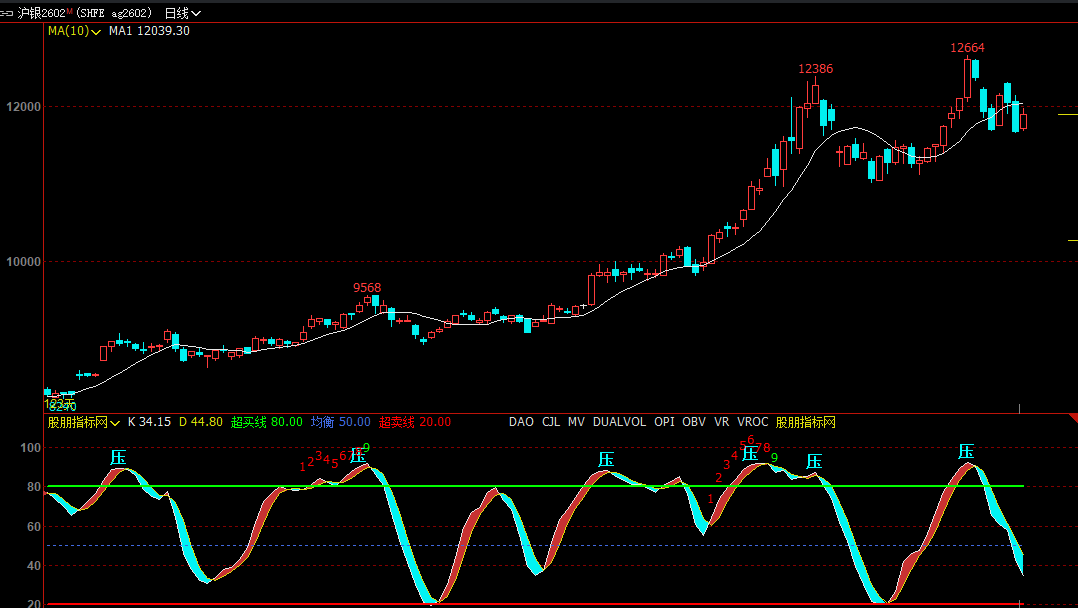Expand the MA(10) indicator dropdown
Viewport: 1078px width, 608px height.
(x=74, y=31)
